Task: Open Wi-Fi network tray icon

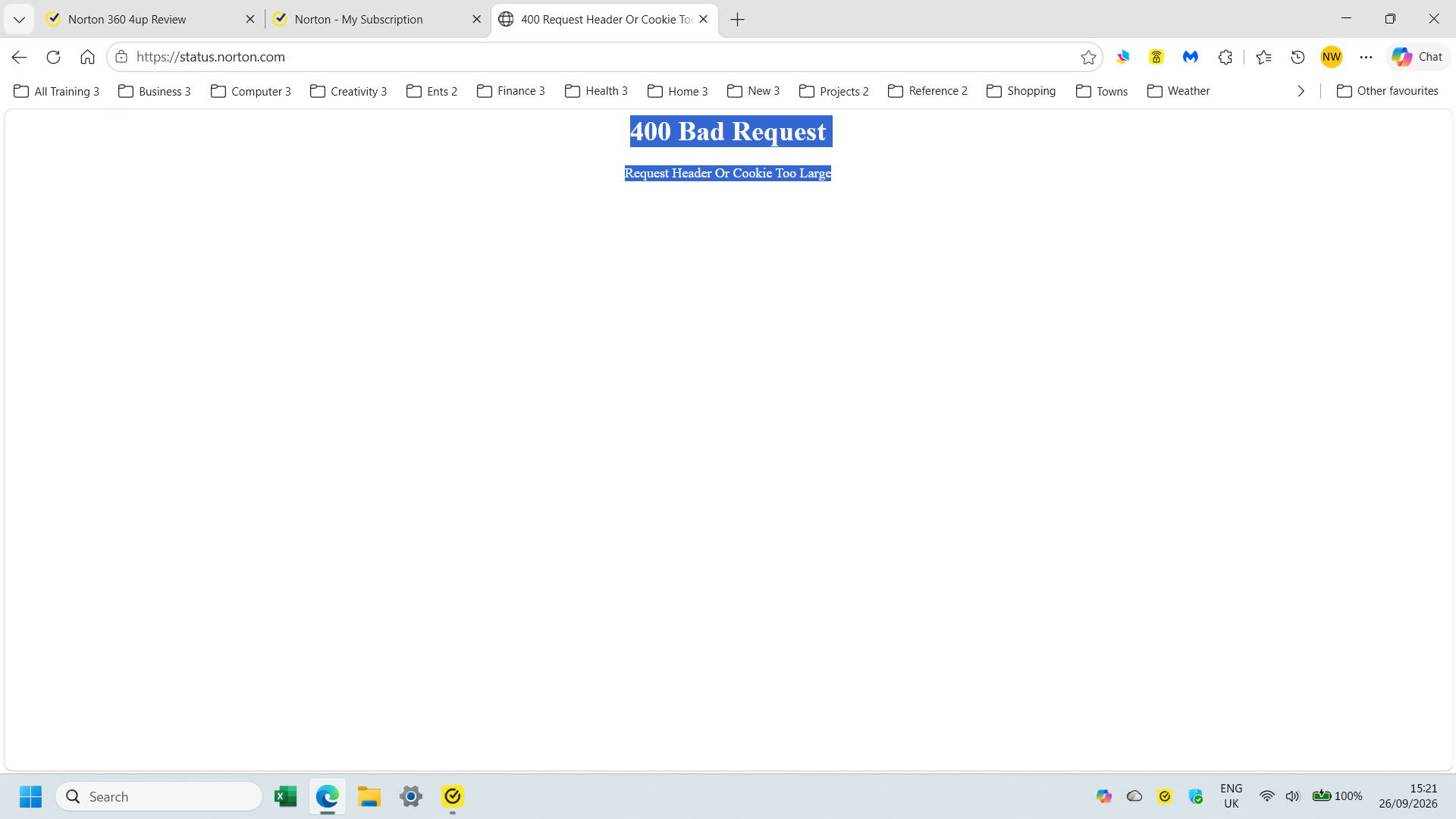Action: point(1267,796)
